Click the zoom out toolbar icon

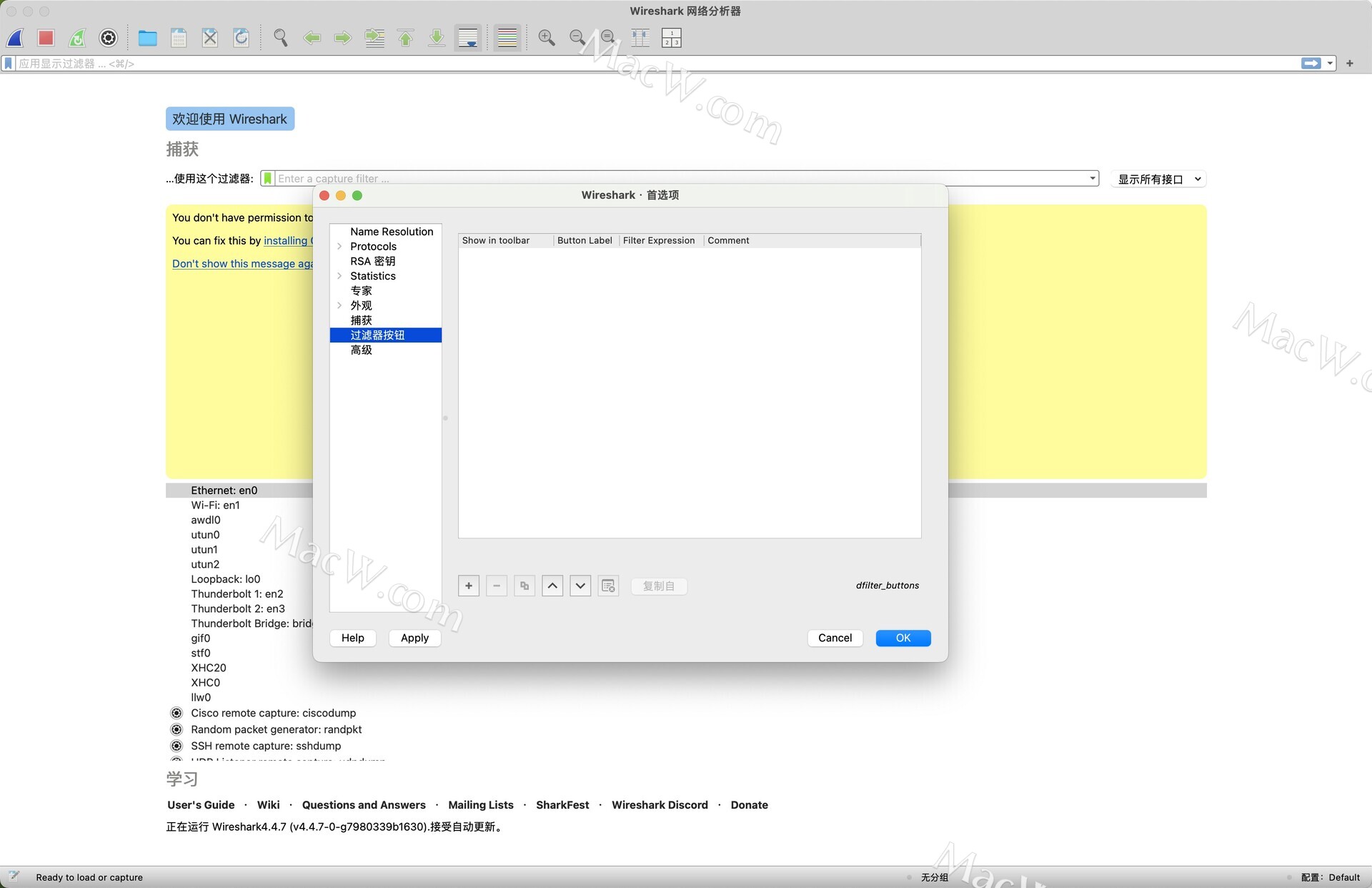(x=577, y=37)
